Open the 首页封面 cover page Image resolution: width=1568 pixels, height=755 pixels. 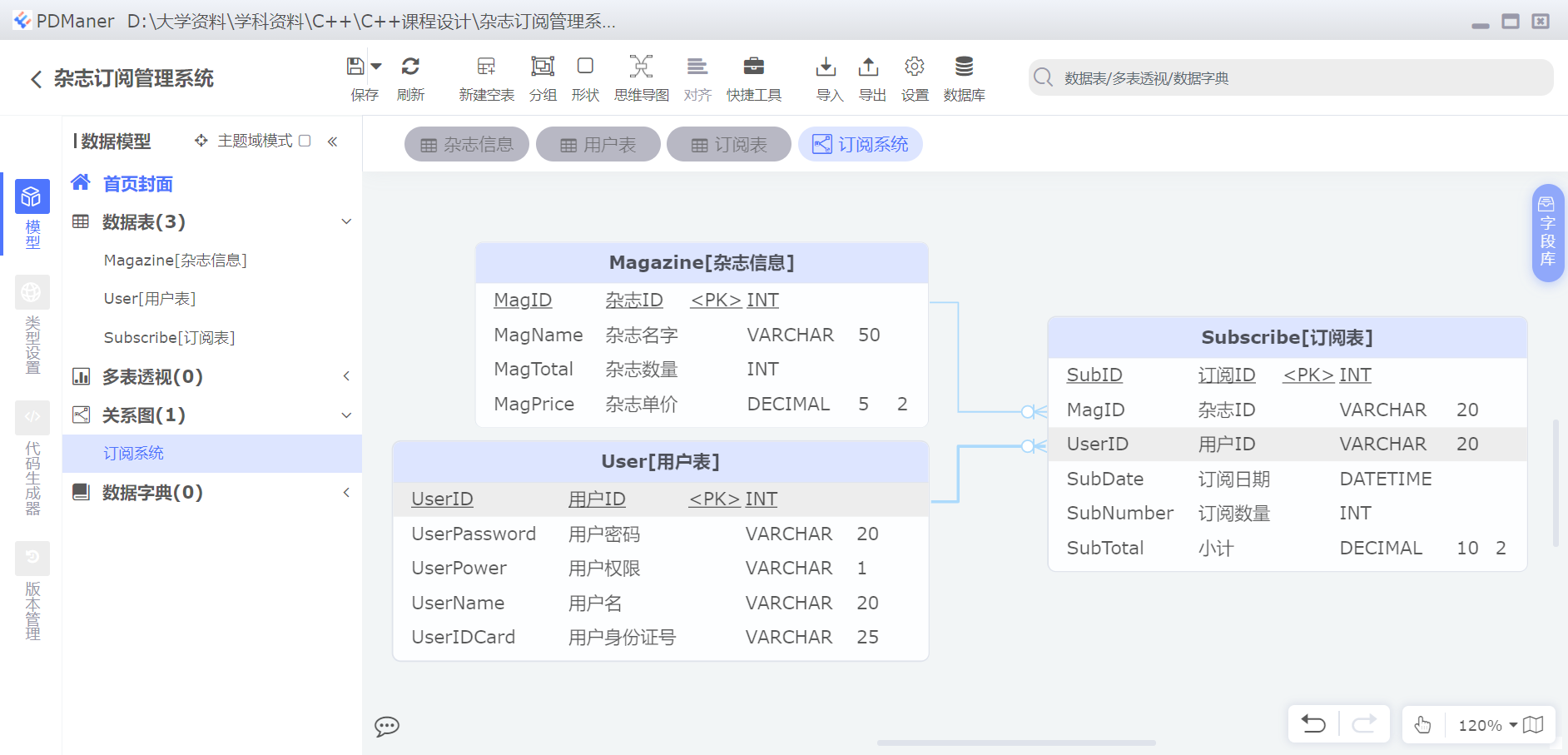[137, 183]
